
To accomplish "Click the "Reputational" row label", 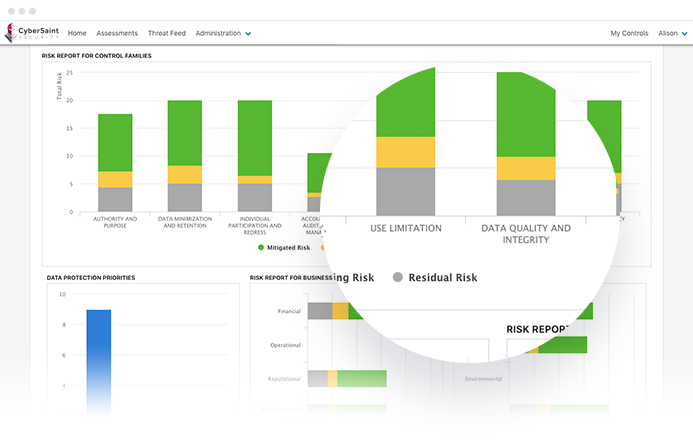I will (284, 379).
